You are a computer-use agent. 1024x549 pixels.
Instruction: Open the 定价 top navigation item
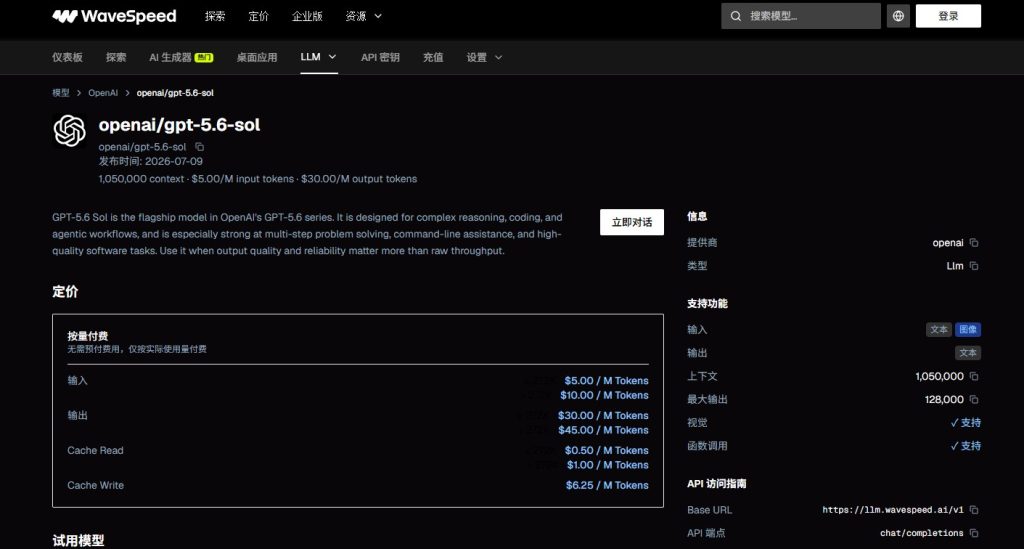point(259,16)
